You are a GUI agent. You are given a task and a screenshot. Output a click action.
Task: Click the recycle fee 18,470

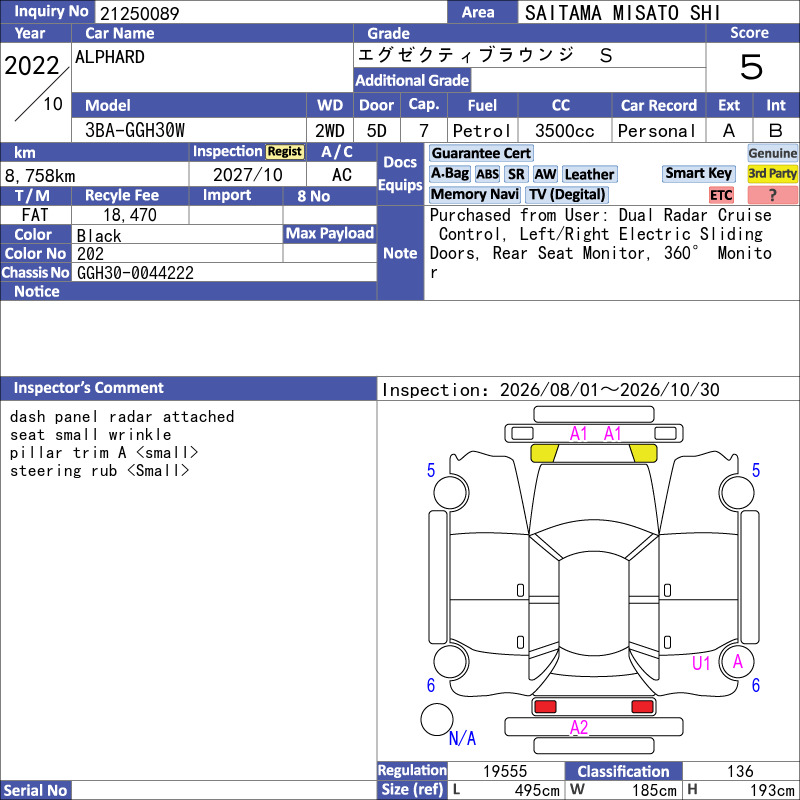(x=130, y=215)
